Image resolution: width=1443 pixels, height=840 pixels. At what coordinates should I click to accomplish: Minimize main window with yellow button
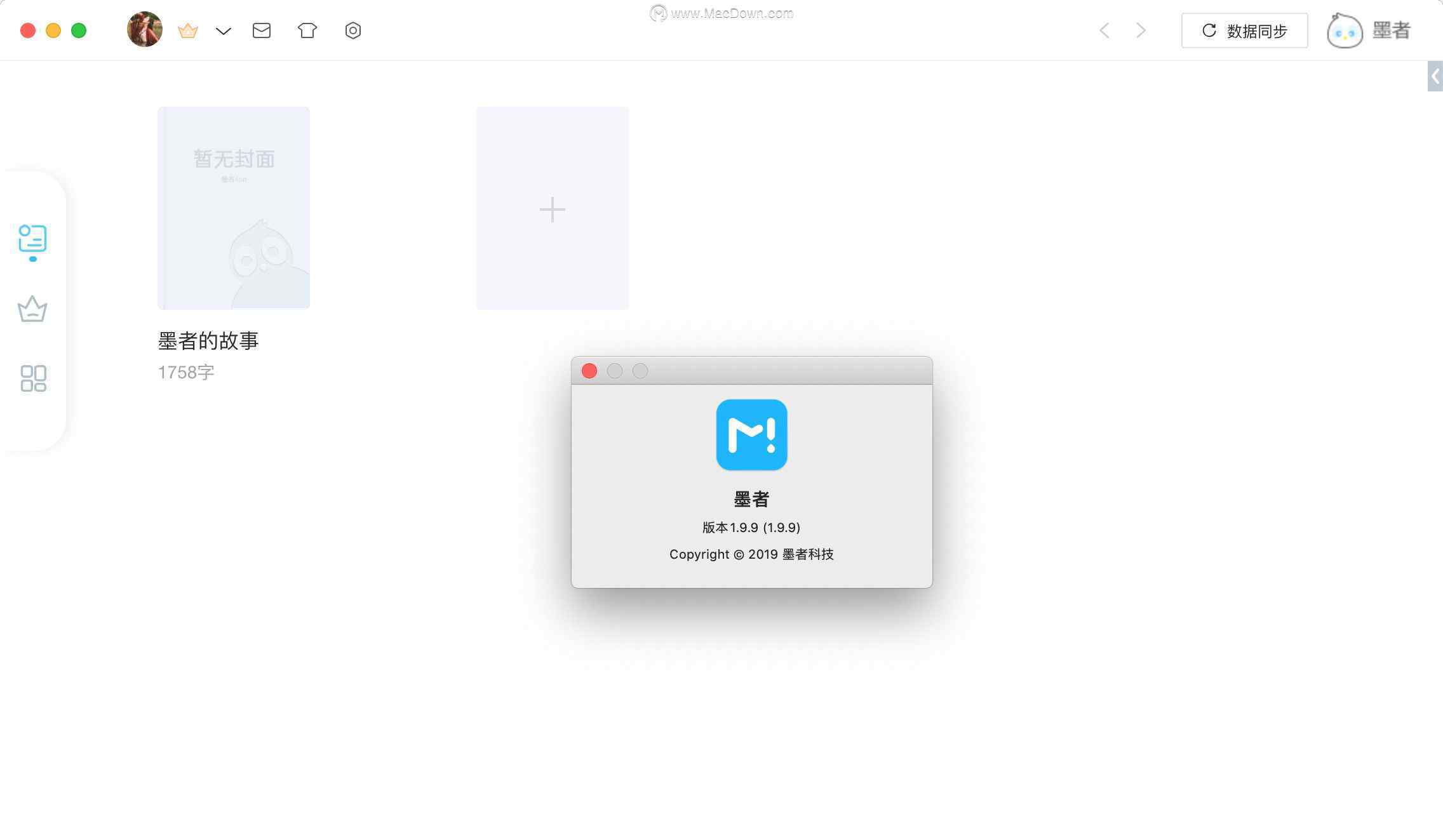pos(53,30)
